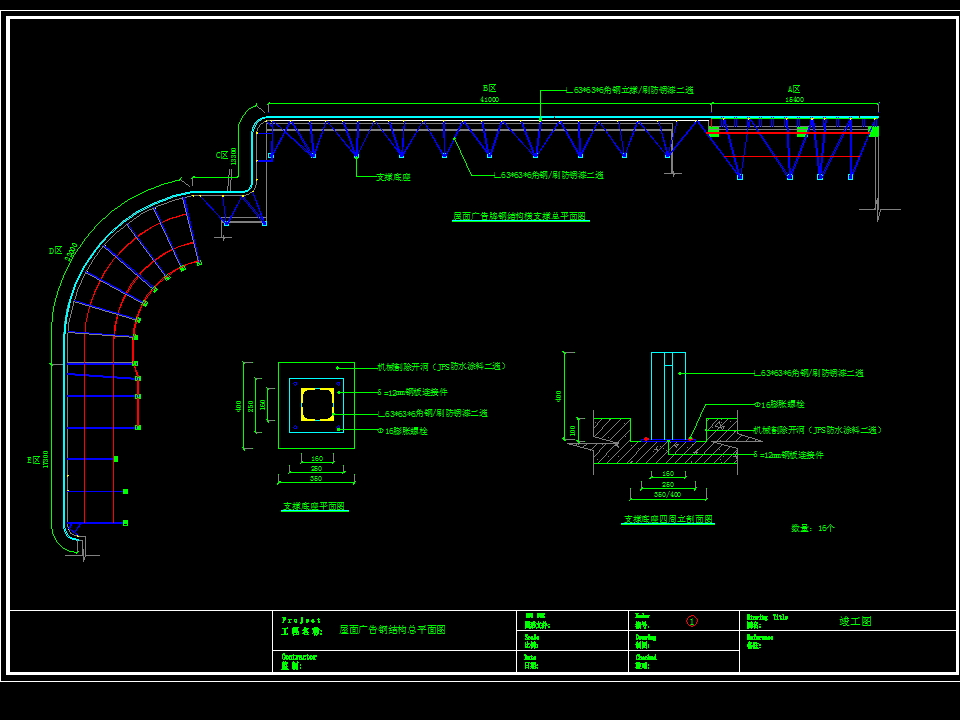This screenshot has width=960, height=720.
Task: Click the 支撑底座平面图 drawing title
Action: click(314, 507)
